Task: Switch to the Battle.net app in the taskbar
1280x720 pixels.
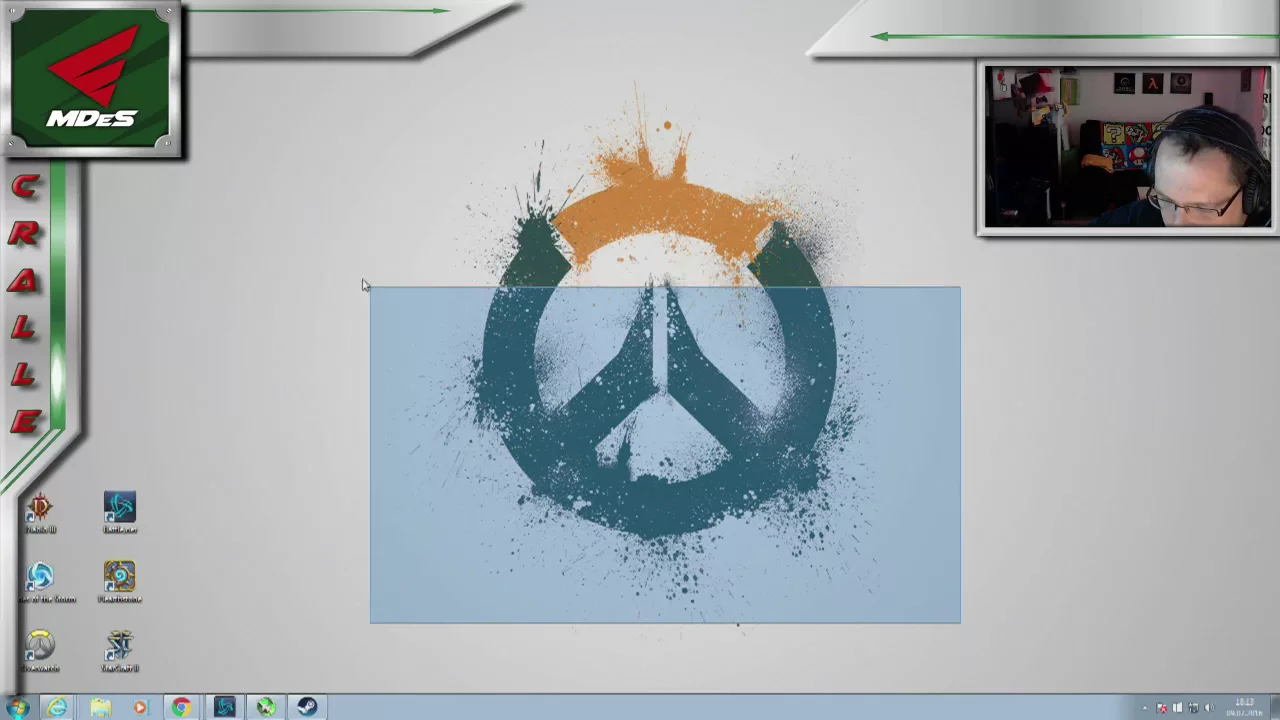Action: tap(224, 708)
